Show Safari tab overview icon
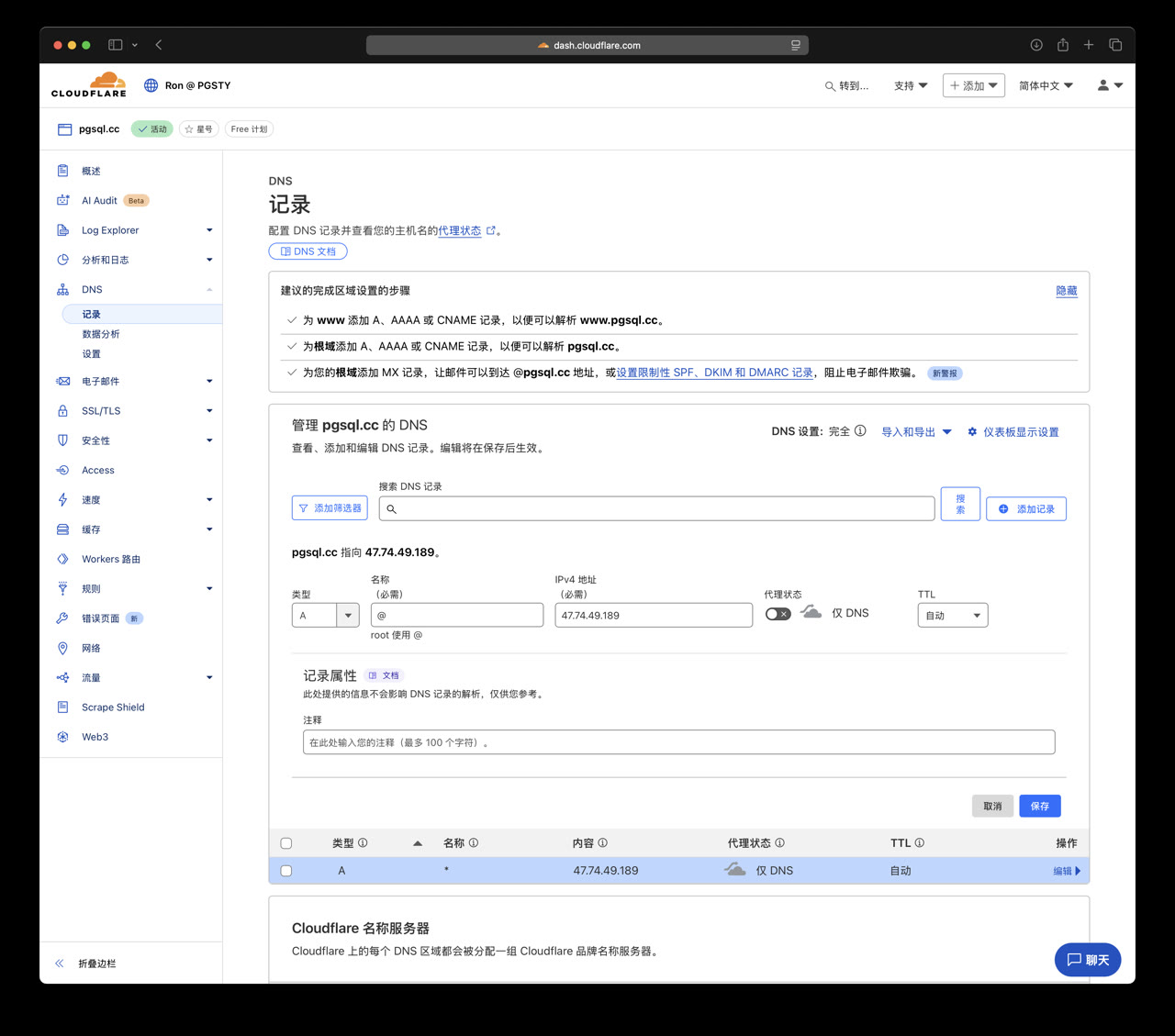 1115,45
